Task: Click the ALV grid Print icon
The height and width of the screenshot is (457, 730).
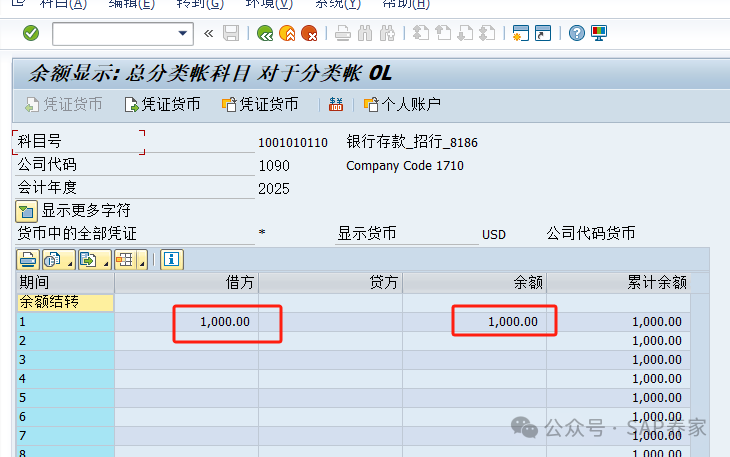Action: (28, 260)
